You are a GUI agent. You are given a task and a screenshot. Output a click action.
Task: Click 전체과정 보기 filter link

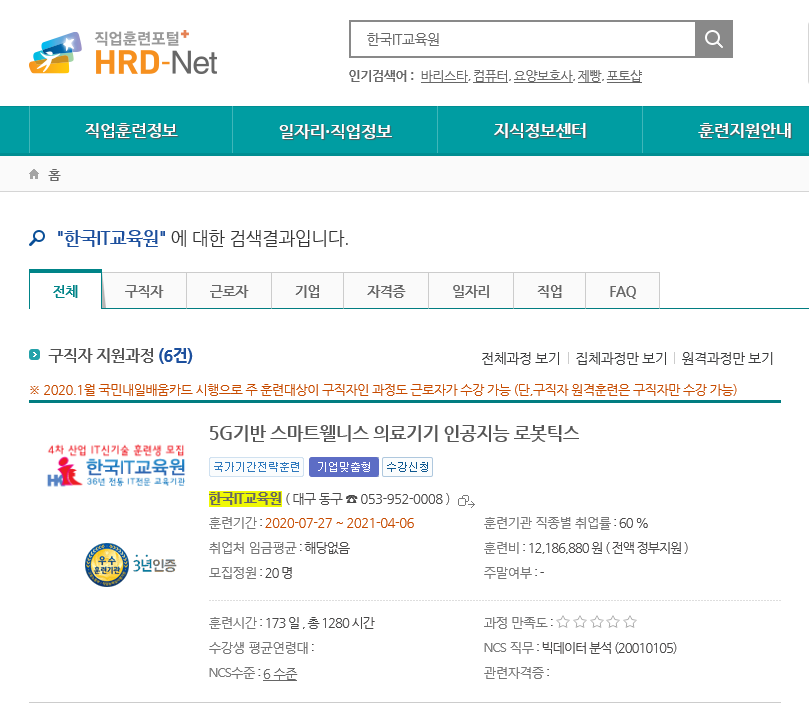click(521, 358)
